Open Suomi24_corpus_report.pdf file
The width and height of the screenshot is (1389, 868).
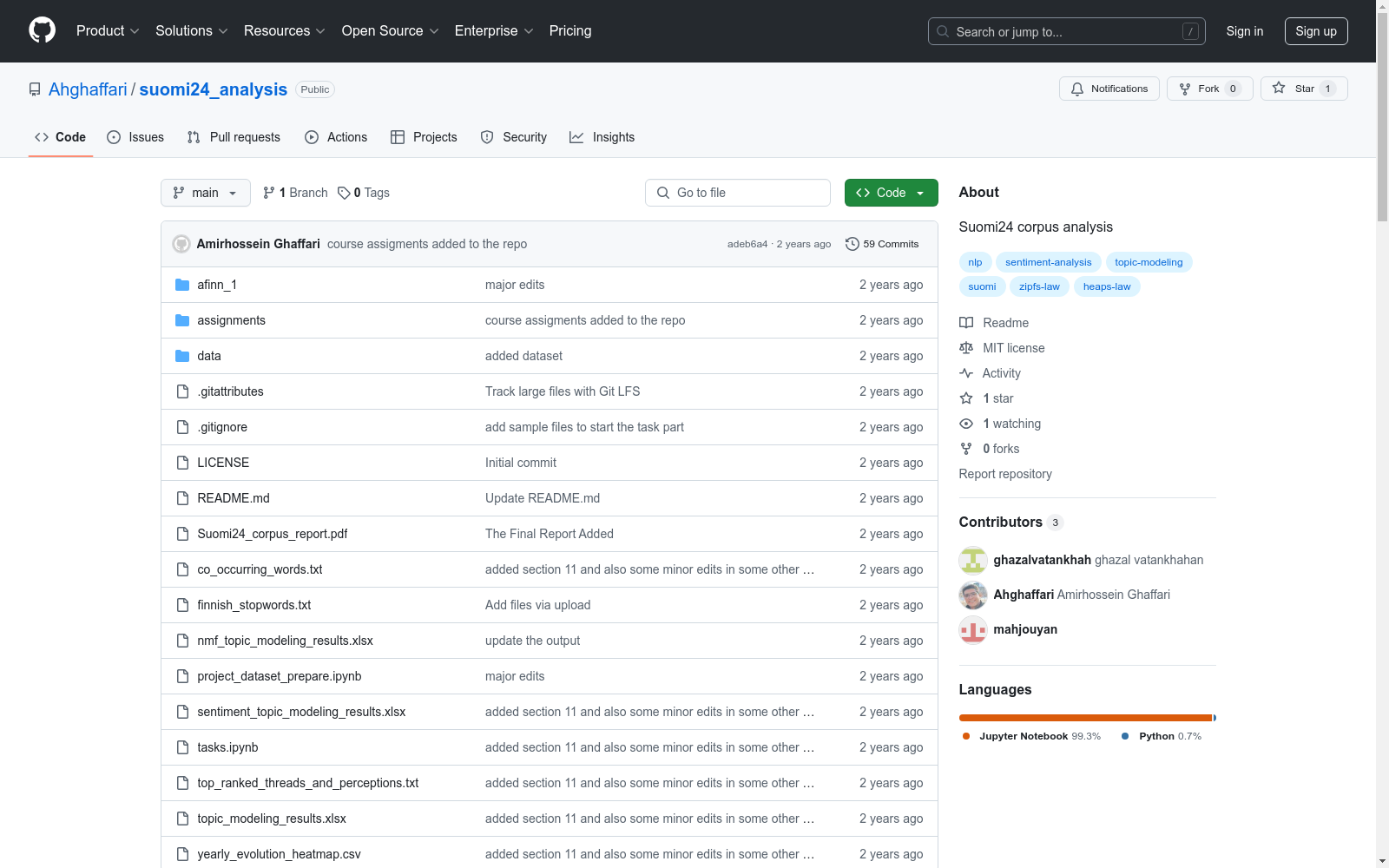(x=273, y=534)
